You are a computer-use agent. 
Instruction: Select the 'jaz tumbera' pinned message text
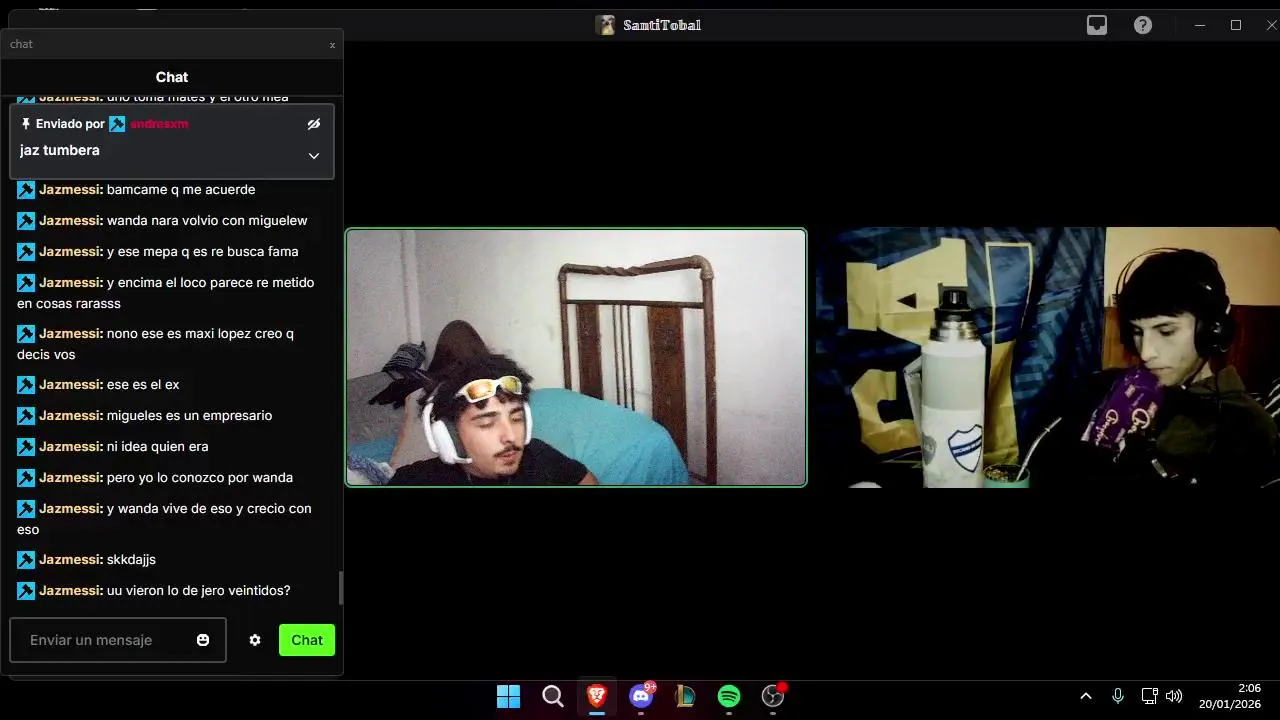60,151
